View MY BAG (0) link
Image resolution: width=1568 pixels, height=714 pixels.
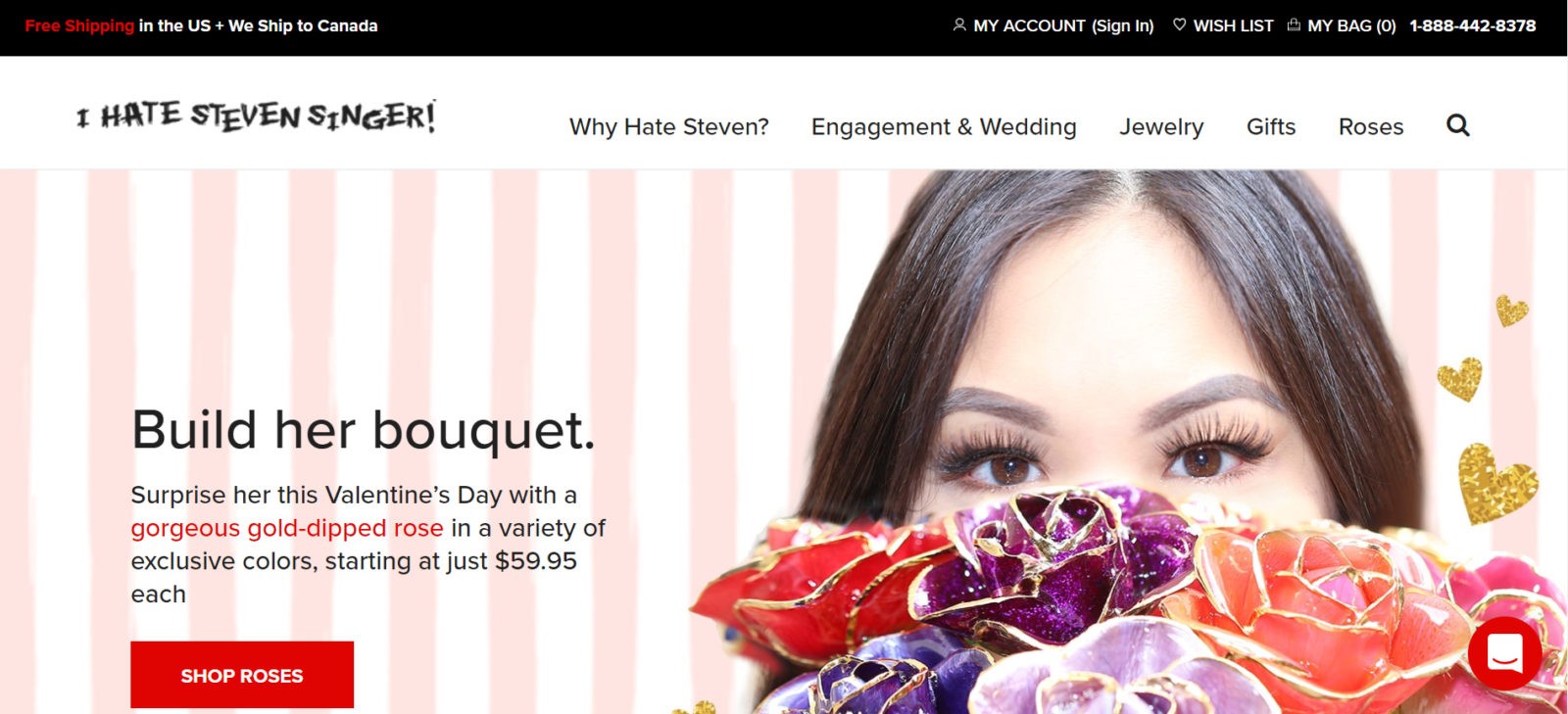(1351, 25)
